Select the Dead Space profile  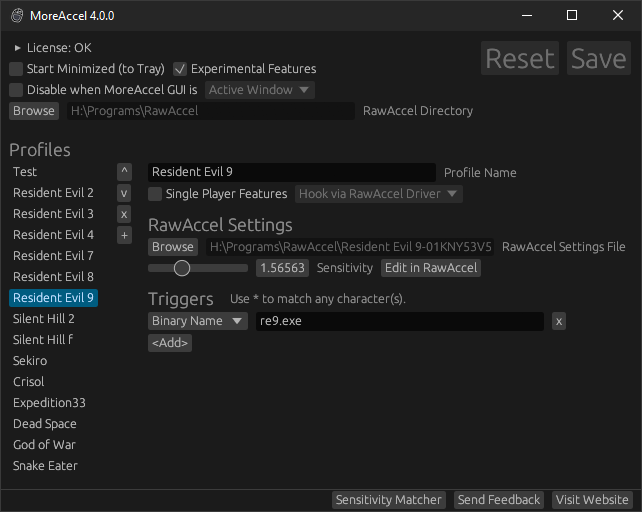tap(45, 424)
